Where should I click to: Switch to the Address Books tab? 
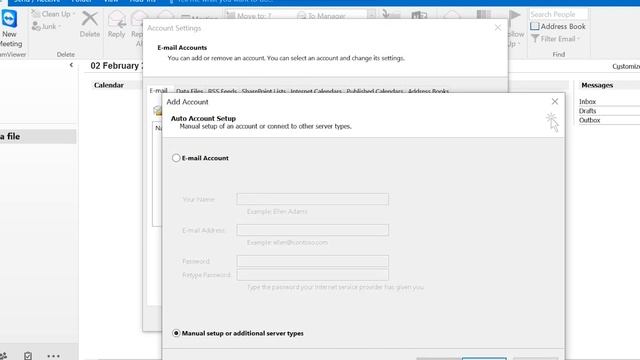point(428,91)
